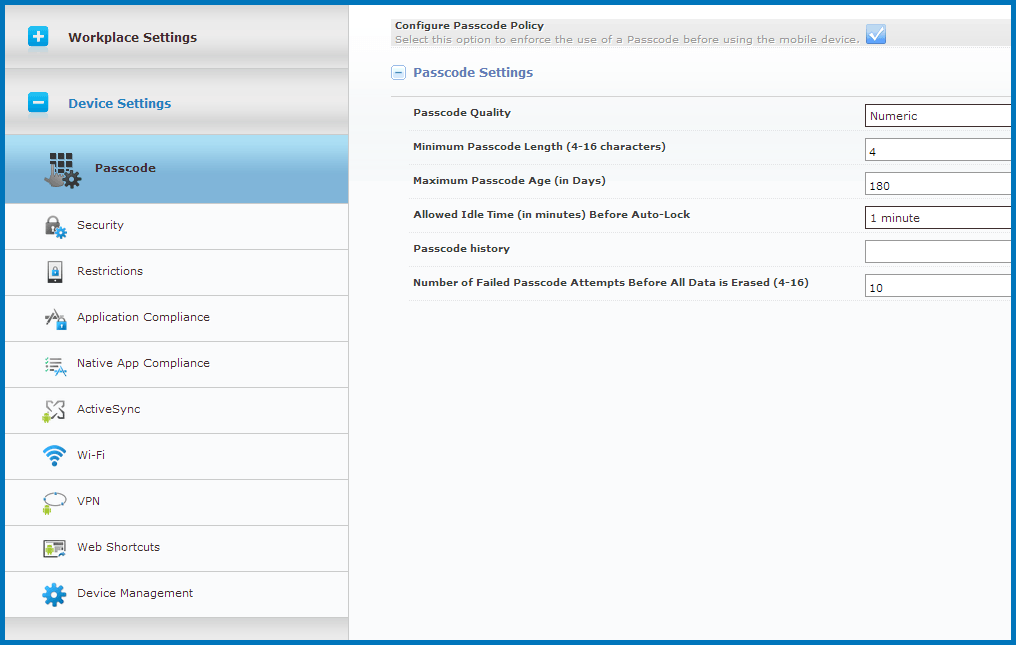Select the Passcode menu item
This screenshot has width=1016, height=645.
pyautogui.click(x=176, y=169)
